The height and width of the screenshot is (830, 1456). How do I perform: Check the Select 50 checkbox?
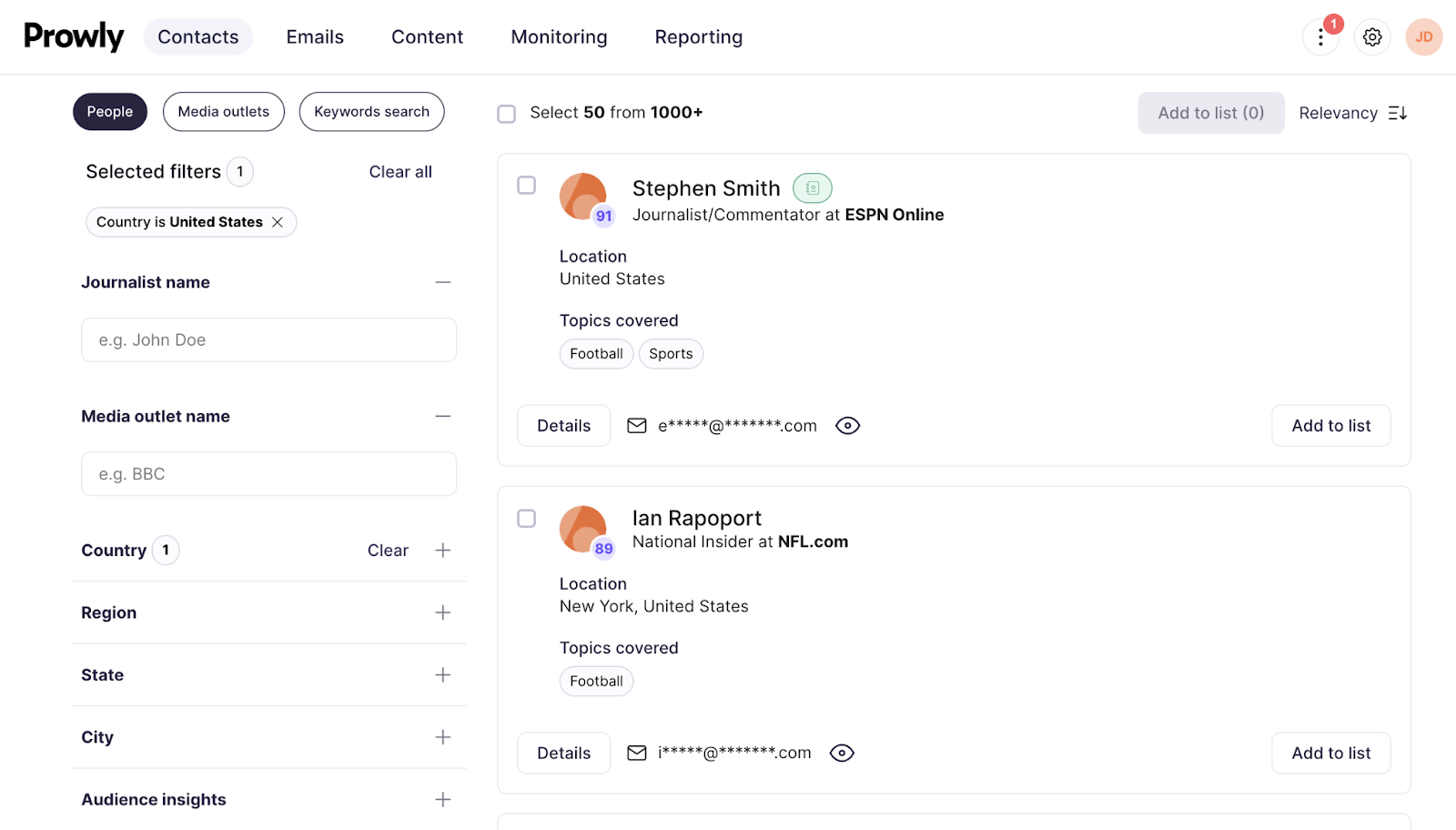(507, 113)
